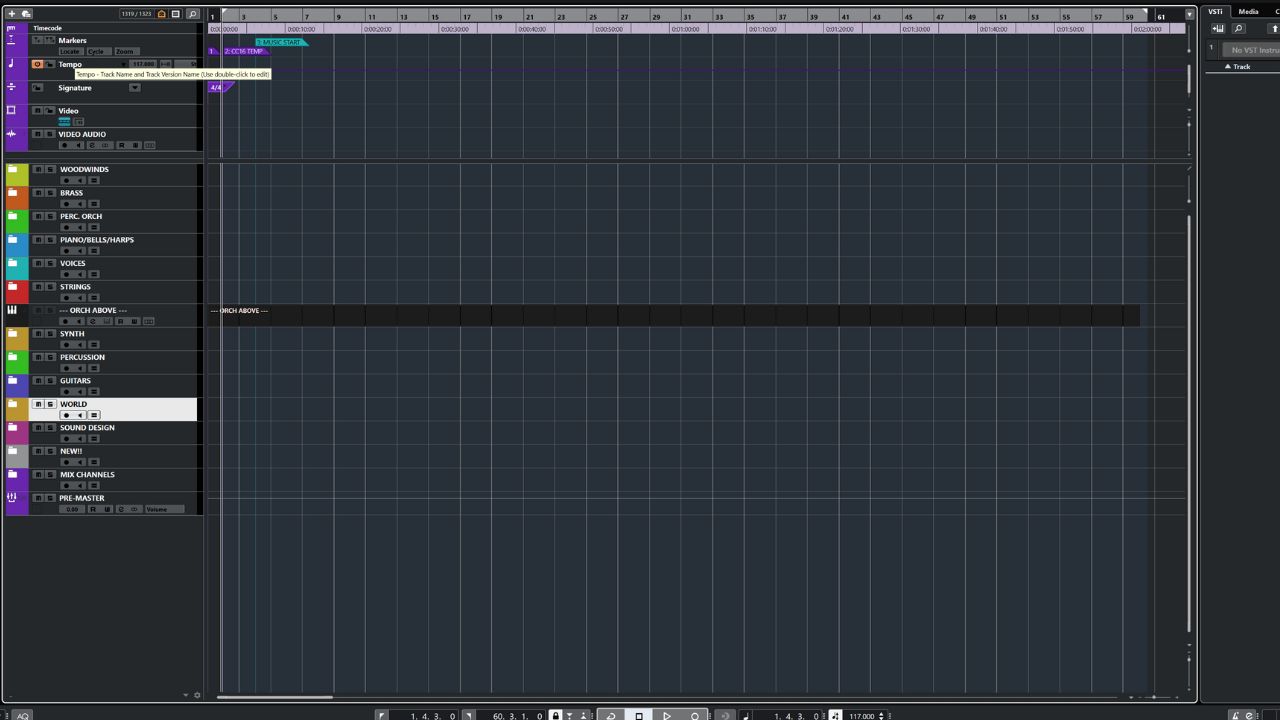Viewport: 1280px width, 720px height.
Task: Expand the VOICES folder track
Action: [x=12, y=263]
